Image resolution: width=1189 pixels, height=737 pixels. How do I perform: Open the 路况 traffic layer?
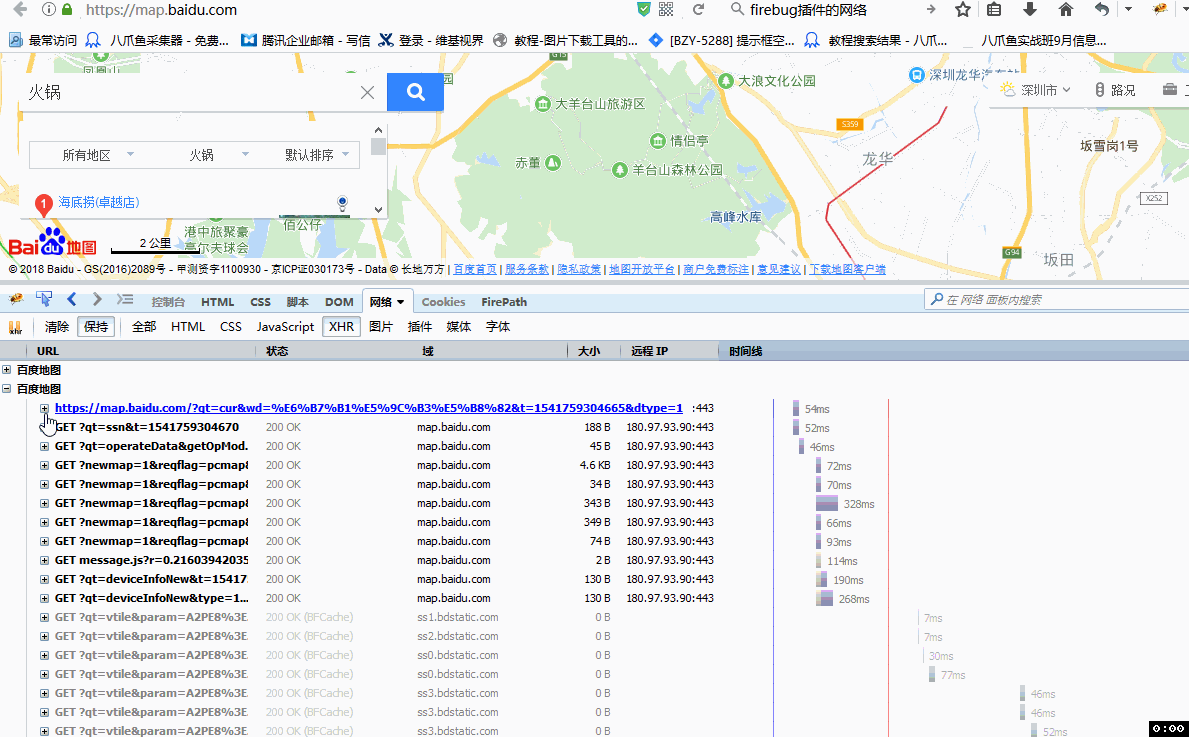(x=1115, y=90)
